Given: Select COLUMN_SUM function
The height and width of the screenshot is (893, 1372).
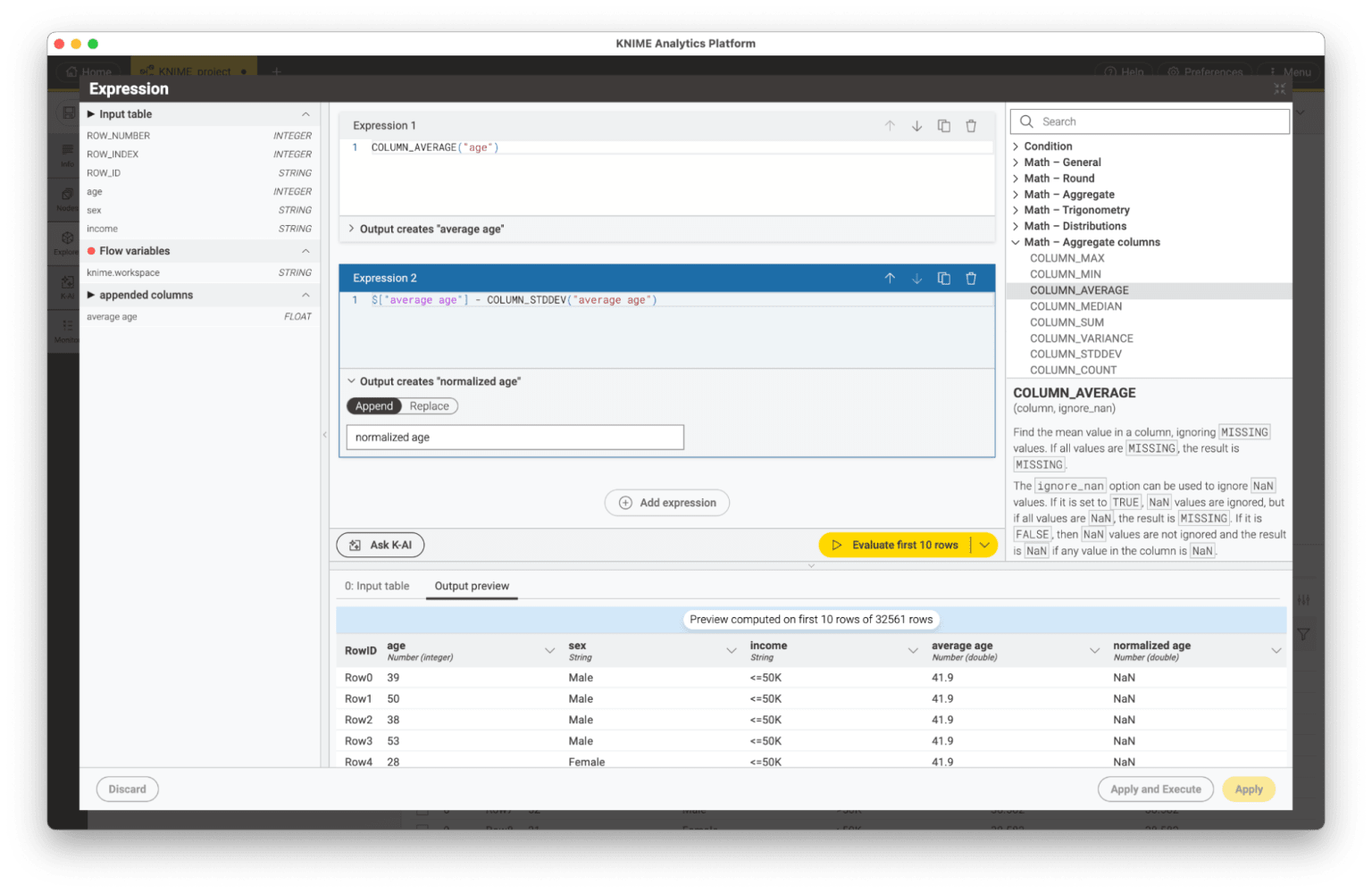Looking at the screenshot, I should click(1067, 322).
